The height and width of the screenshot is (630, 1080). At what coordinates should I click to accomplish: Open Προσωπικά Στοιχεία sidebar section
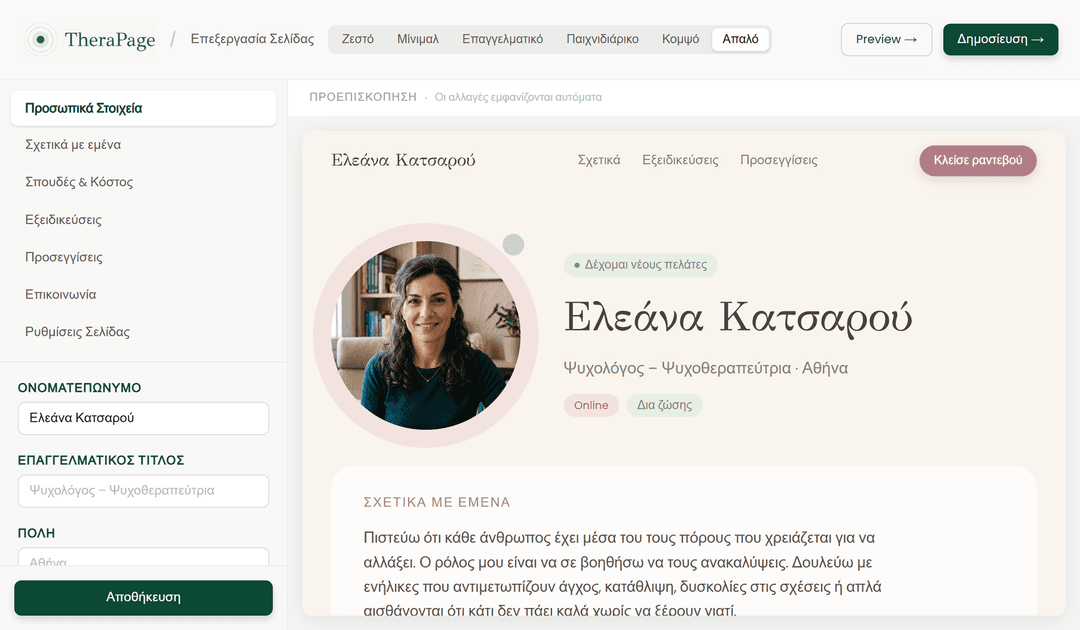coord(143,108)
